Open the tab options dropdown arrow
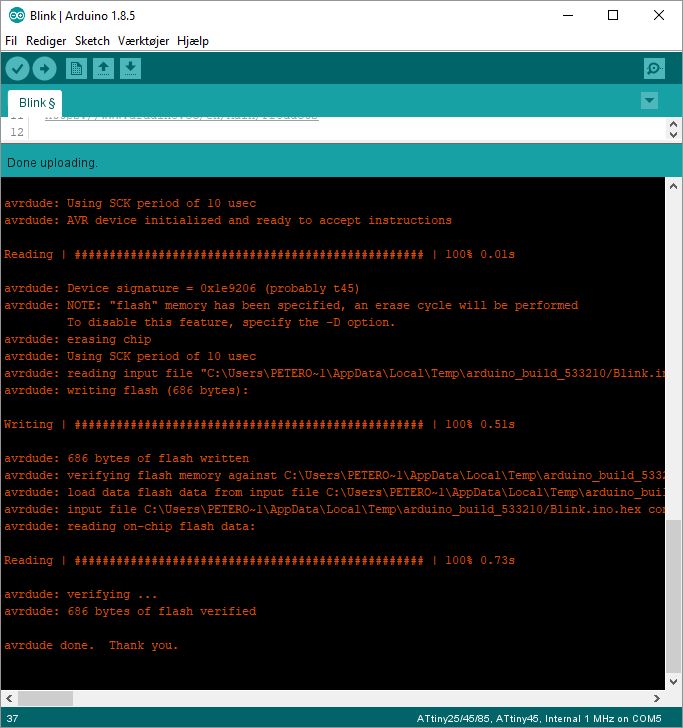Viewport: 683px width, 728px height. (x=649, y=100)
